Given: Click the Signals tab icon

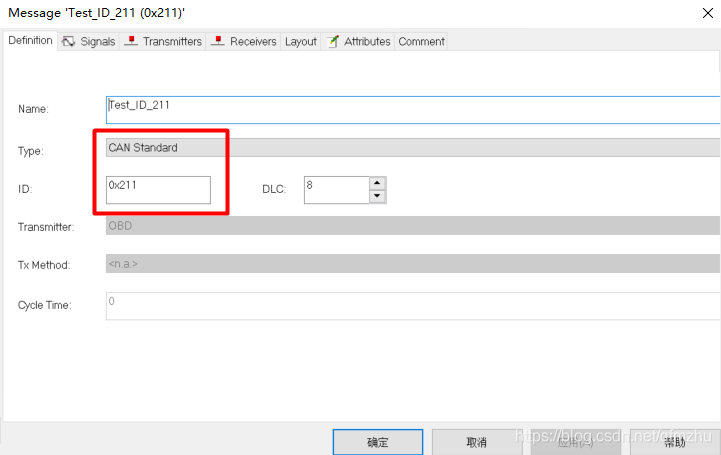Looking at the screenshot, I should pyautogui.click(x=69, y=41).
